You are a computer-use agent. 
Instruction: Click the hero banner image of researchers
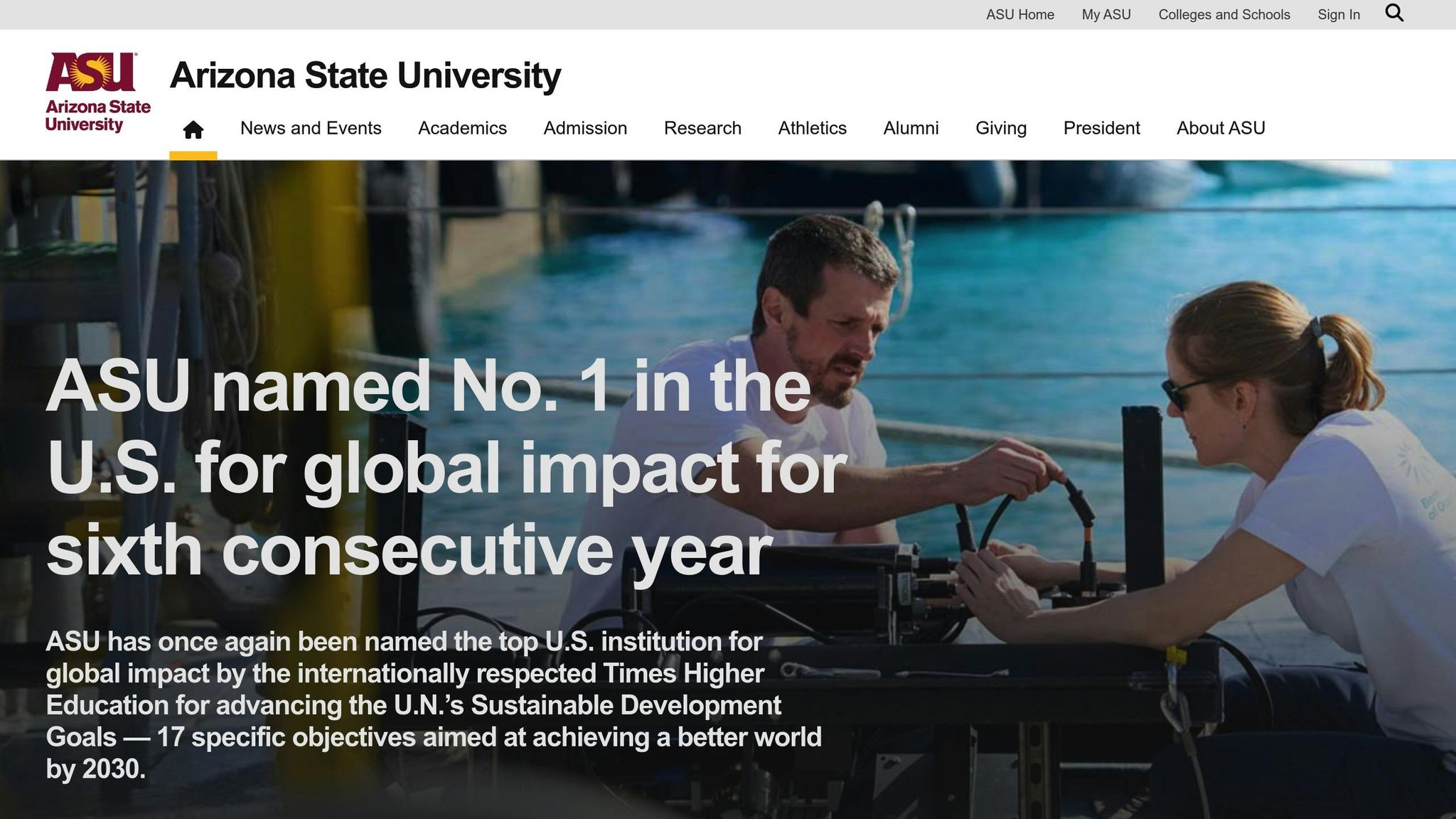(x=1066, y=284)
